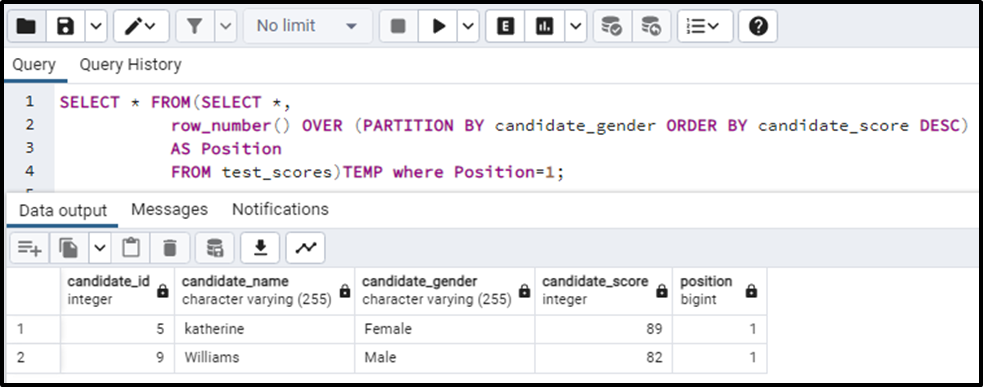This screenshot has height=387, width=983.
Task: Switch to the Messages tab
Action: (169, 209)
